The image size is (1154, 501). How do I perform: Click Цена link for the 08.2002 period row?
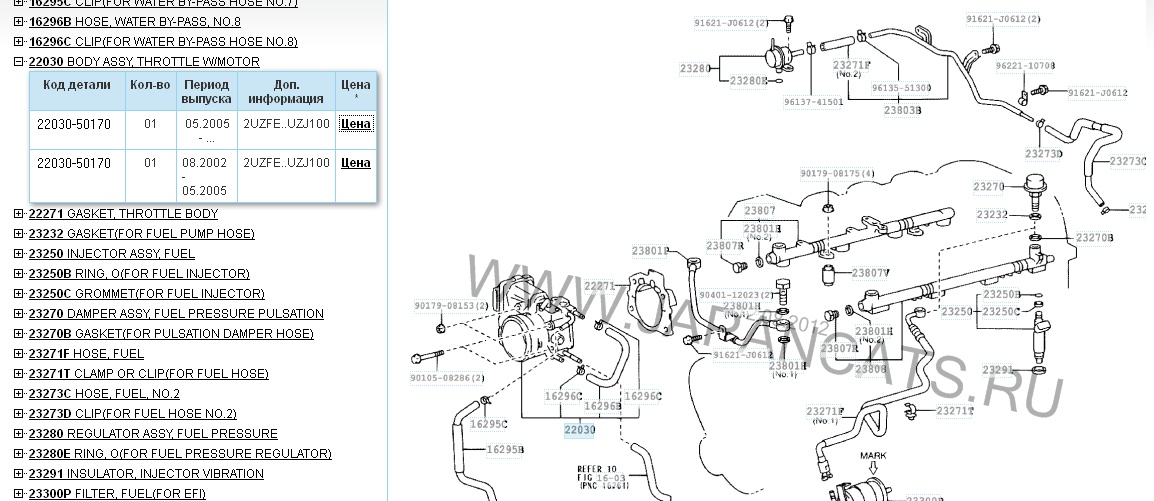(355, 163)
